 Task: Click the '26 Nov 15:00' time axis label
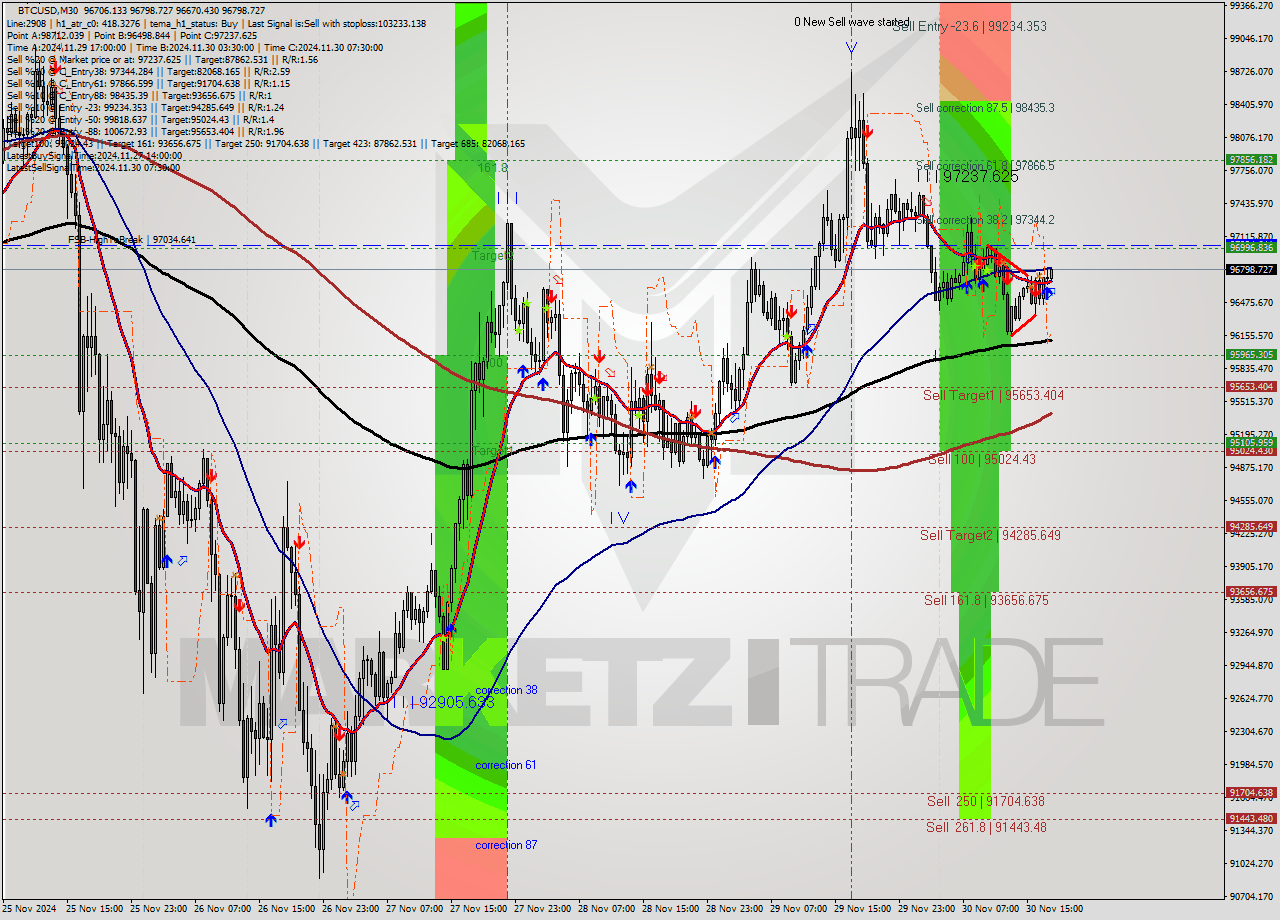(287, 909)
